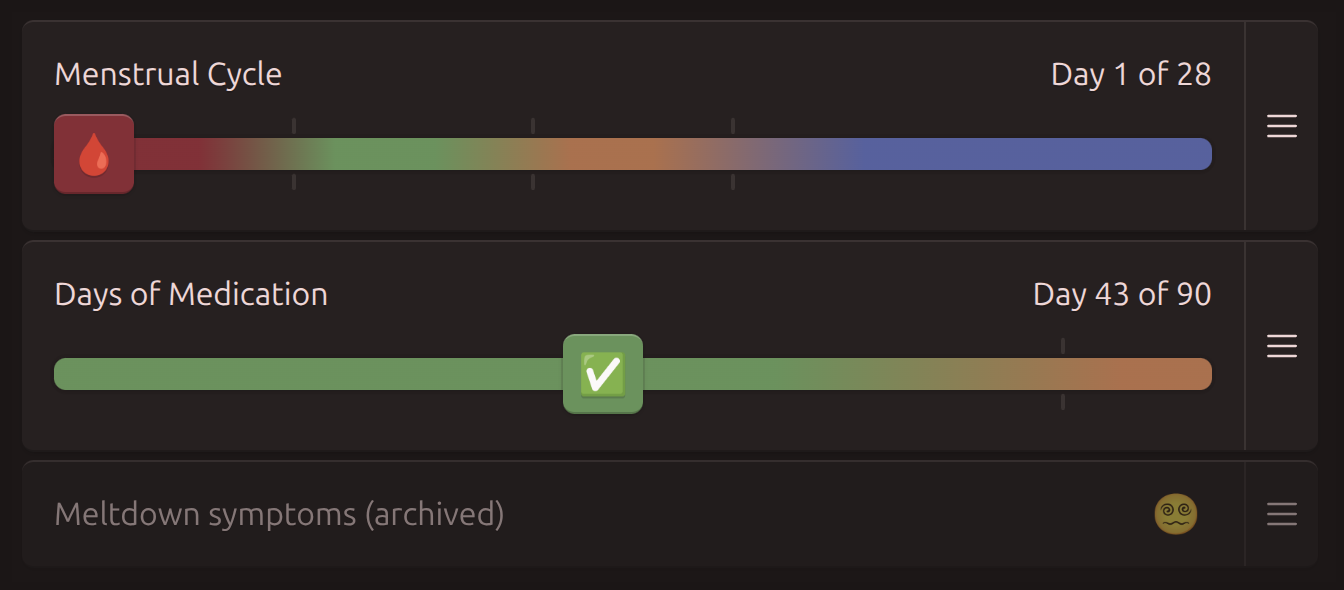Click the Day 1 of 28 counter
This screenshot has height=590, width=1344.
click(x=1130, y=74)
